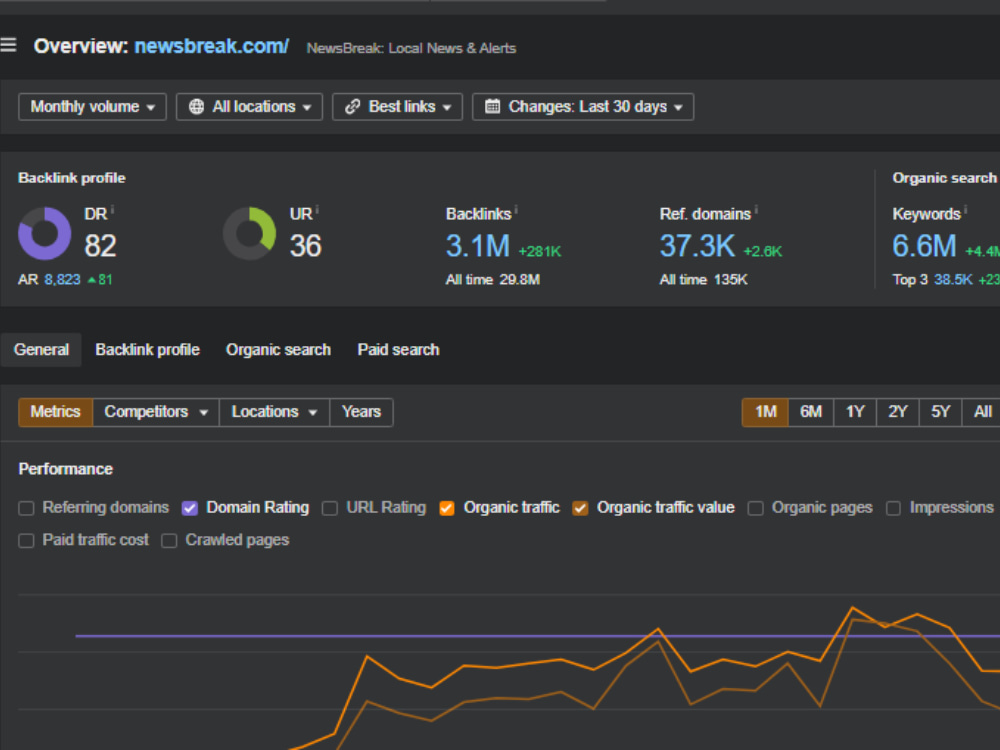Screen dimensions: 1000x750
Task: Set chart range to 2Y
Action: 897,412
